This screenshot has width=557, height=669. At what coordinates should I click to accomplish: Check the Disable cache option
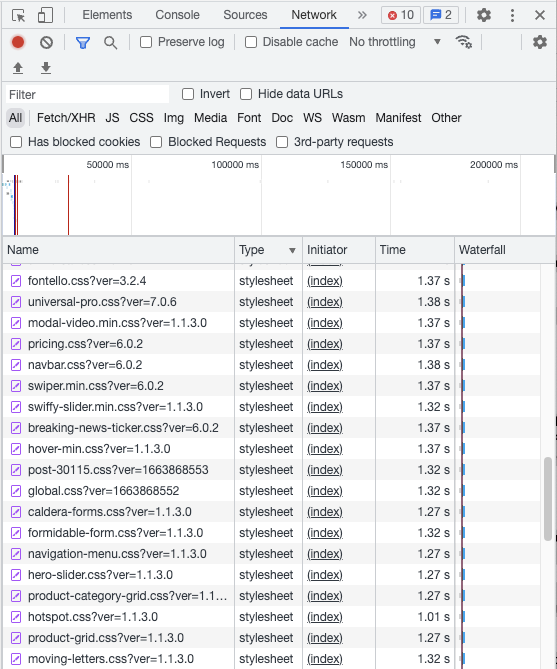point(251,42)
